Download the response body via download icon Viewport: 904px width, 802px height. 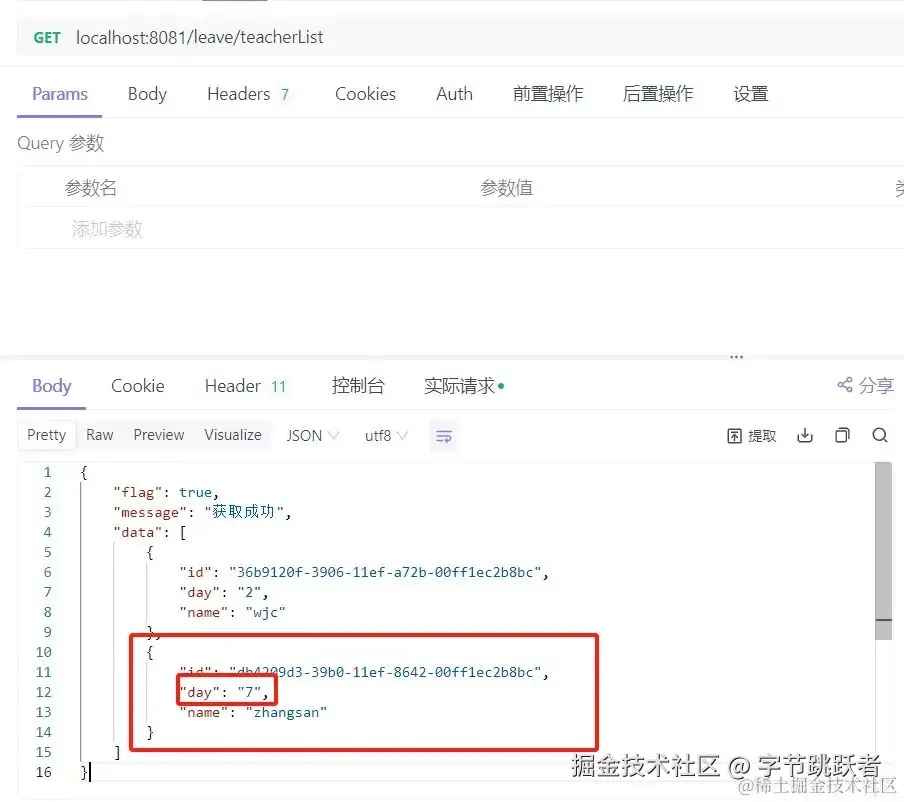805,434
